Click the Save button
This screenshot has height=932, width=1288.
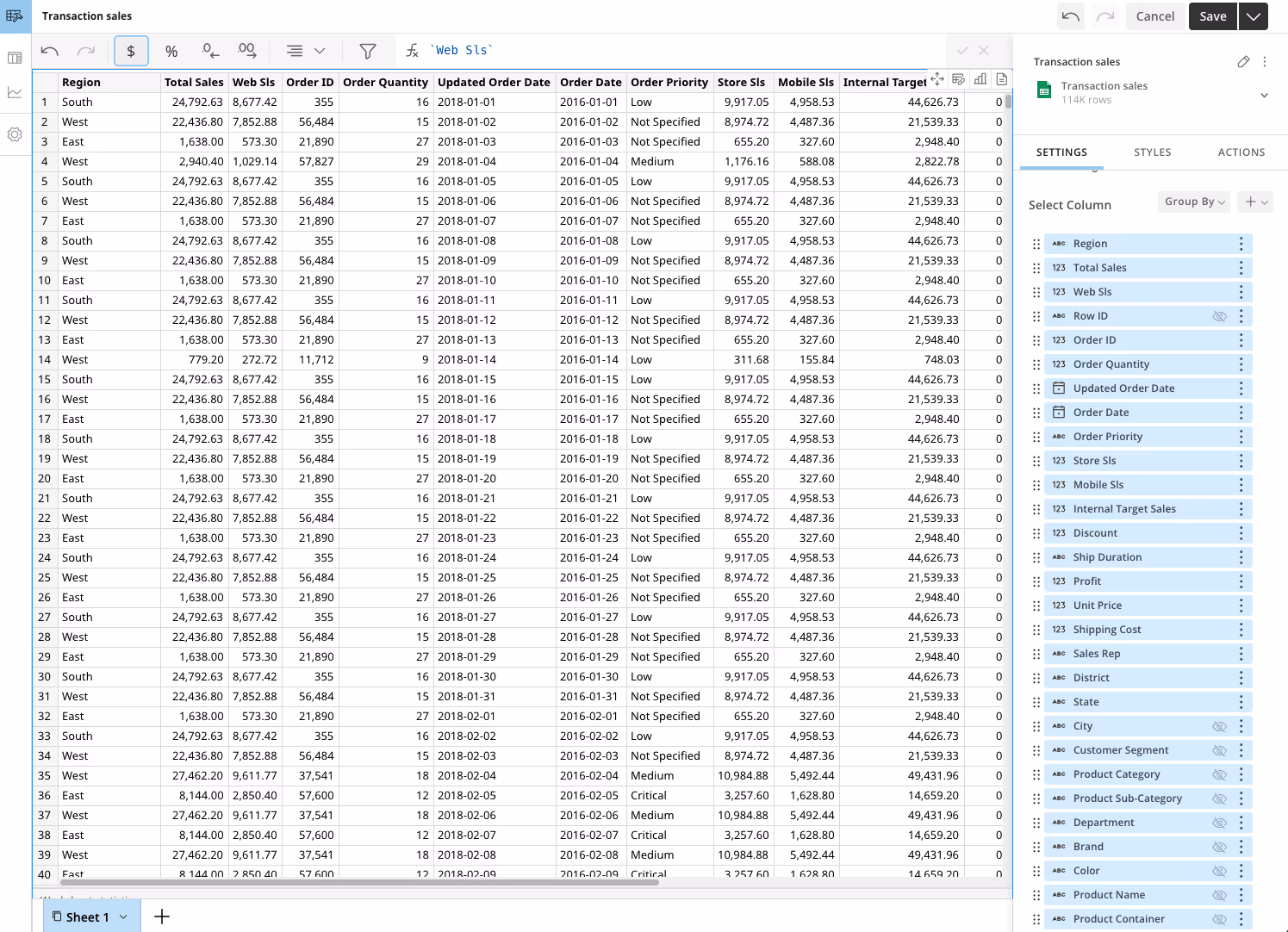[x=1213, y=16]
